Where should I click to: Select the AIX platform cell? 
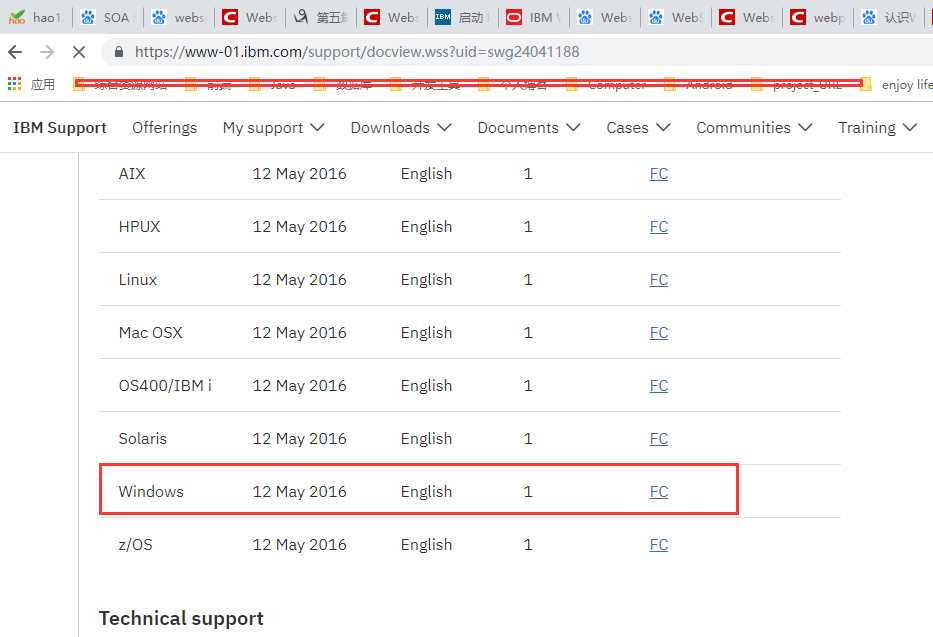(x=132, y=174)
